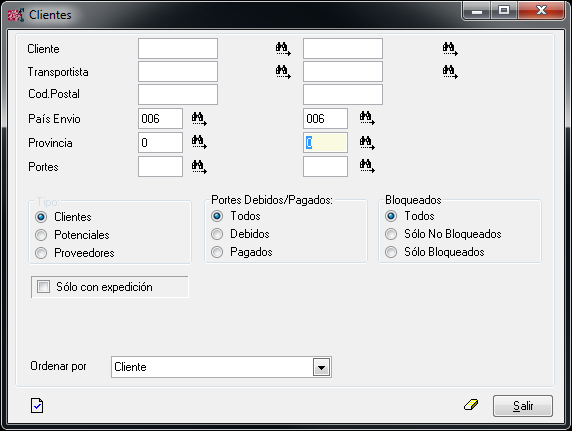
Task: Search carriers next to first Transportista field
Action: (x=283, y=72)
